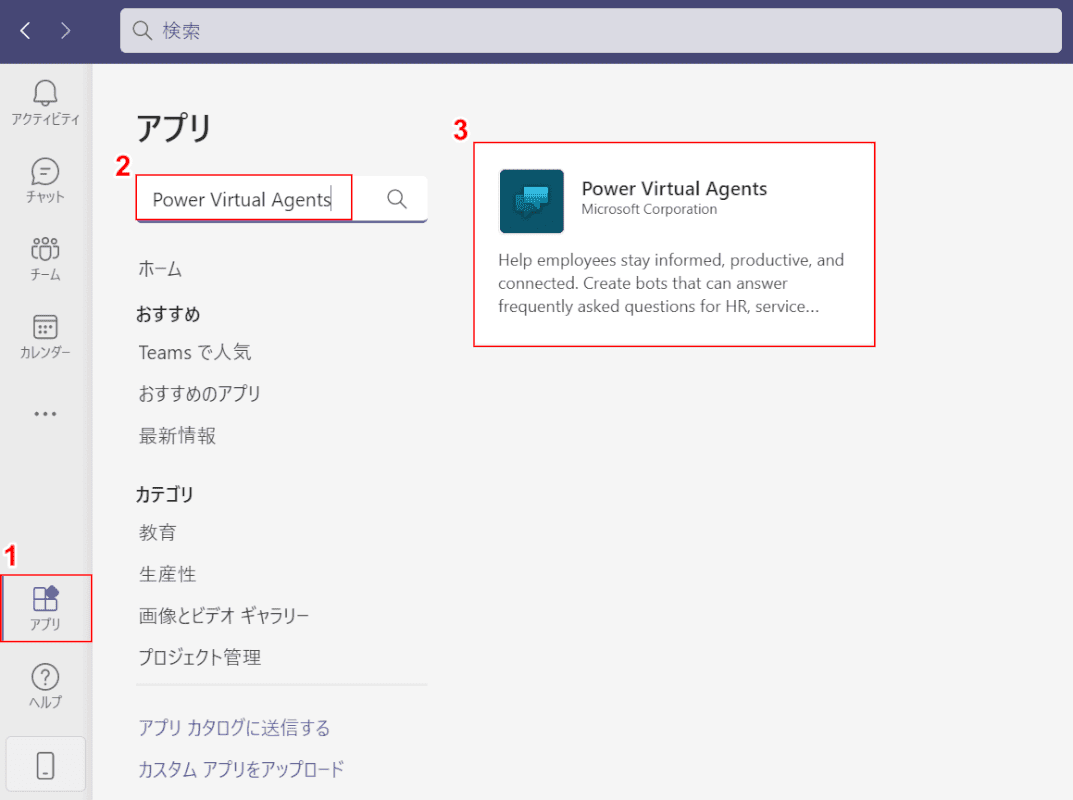Select プロジェクト管理 category
Viewport: 1073px width, 800px height.
(200, 657)
